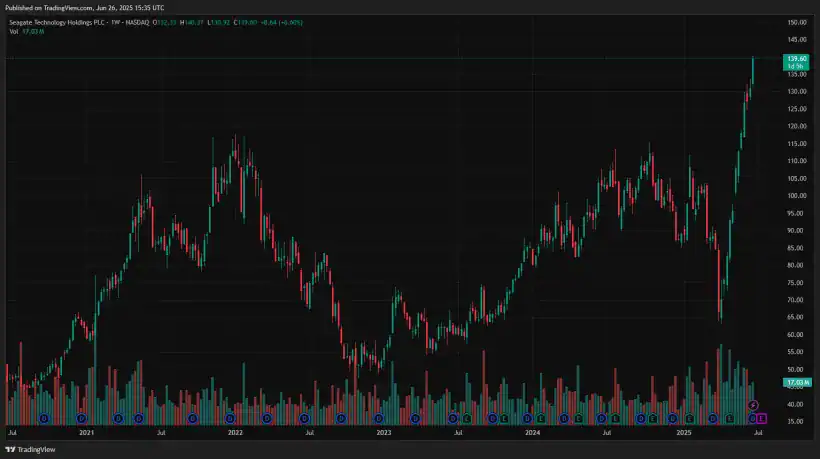This screenshot has height=459, width=820.
Task: Click the Vol indicator label
Action: 14,32
